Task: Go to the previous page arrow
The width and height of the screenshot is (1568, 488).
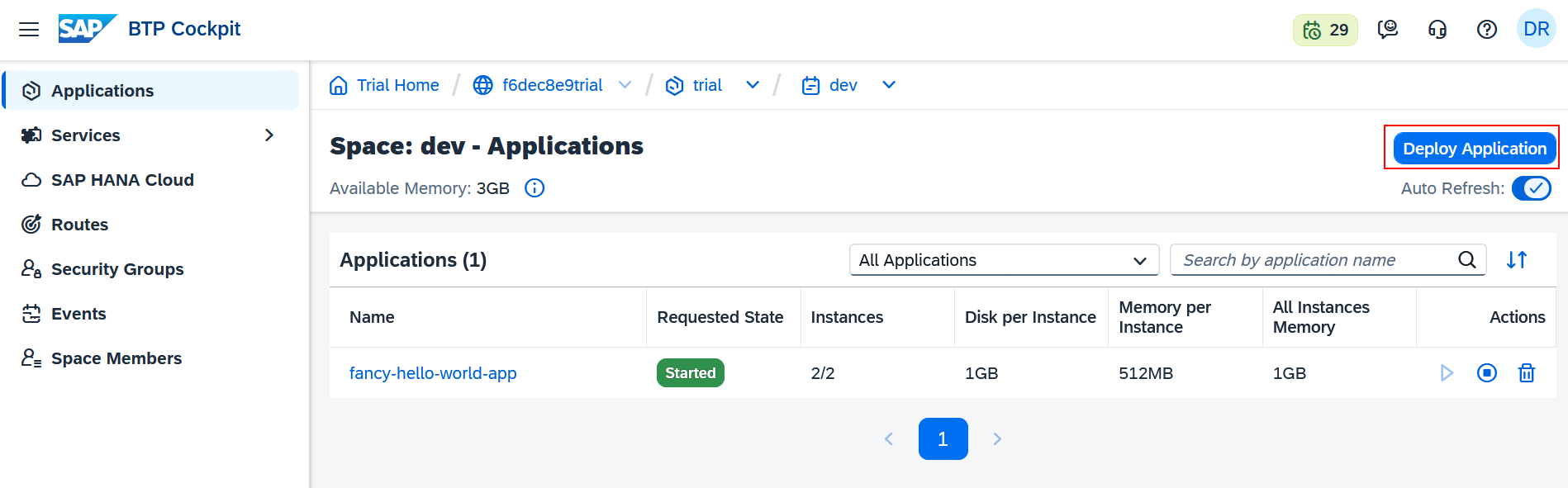Action: pos(889,438)
